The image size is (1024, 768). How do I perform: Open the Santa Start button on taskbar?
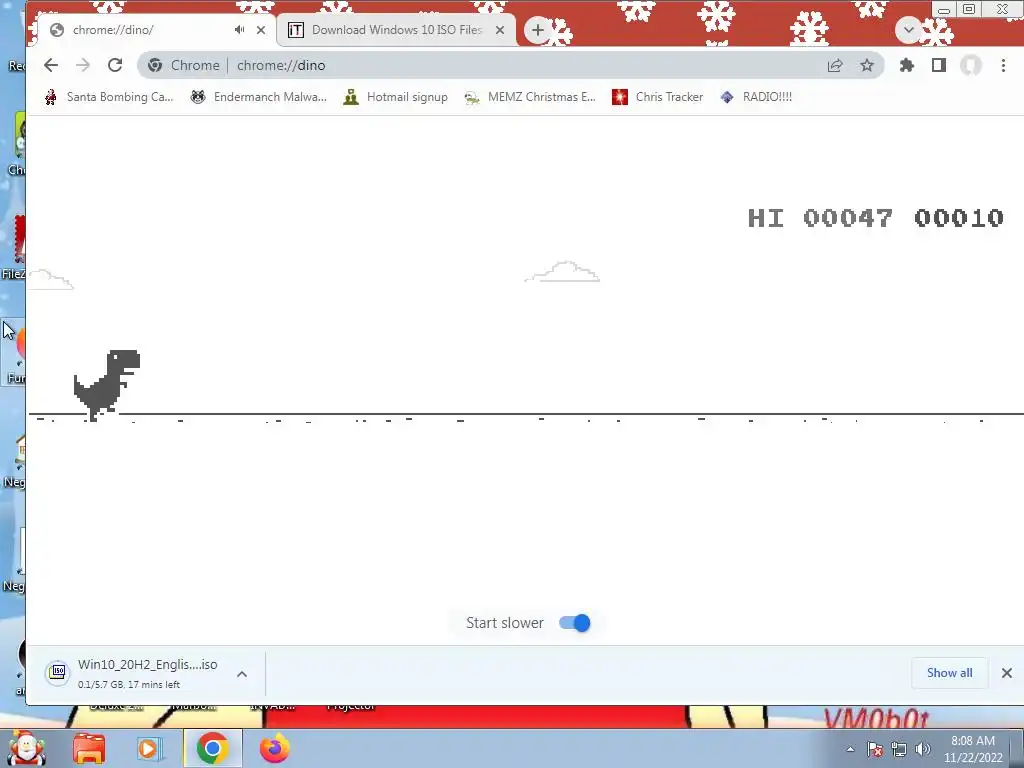(26, 748)
